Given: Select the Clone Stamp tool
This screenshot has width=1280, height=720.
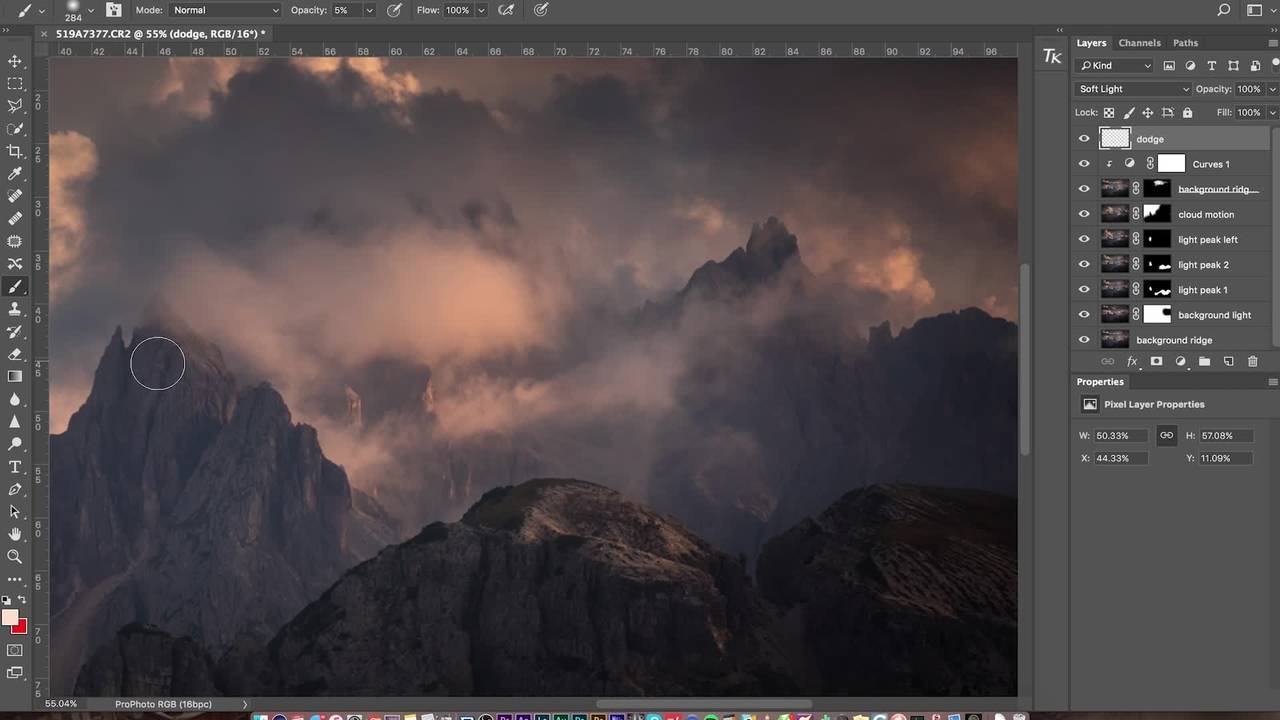Looking at the screenshot, I should [x=15, y=309].
